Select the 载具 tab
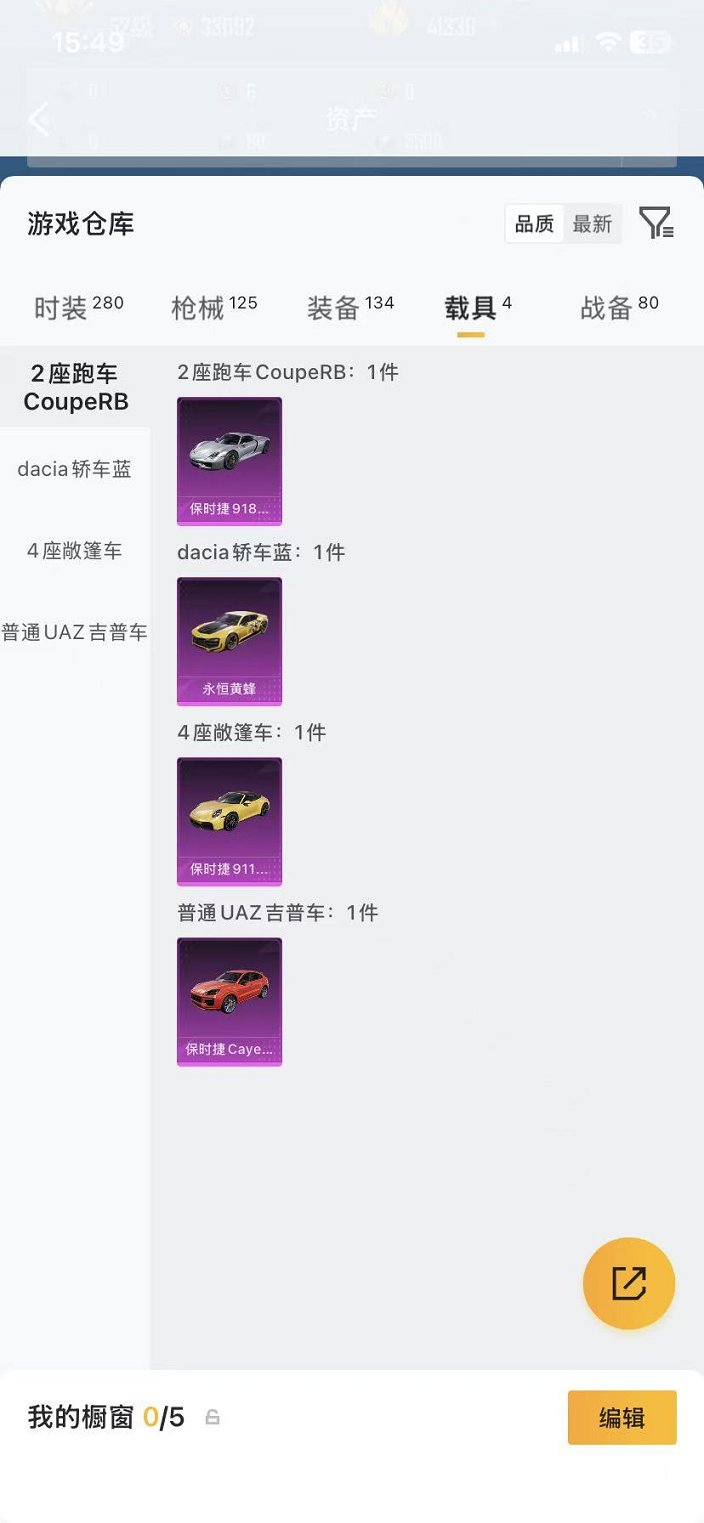This screenshot has height=1523, width=704. 478,308
